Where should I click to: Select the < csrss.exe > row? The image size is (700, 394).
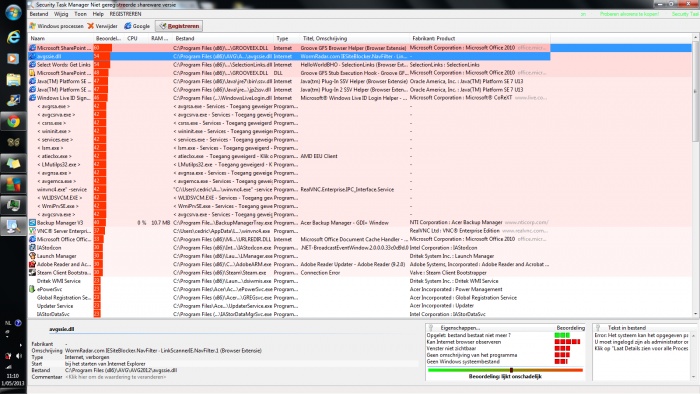click(289, 123)
